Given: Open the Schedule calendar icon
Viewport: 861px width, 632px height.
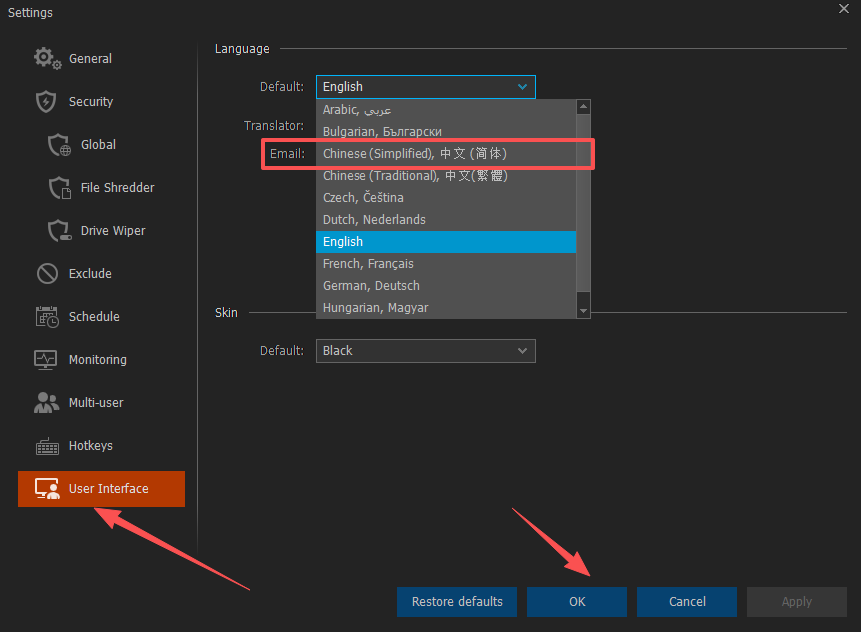Looking at the screenshot, I should tap(47, 317).
